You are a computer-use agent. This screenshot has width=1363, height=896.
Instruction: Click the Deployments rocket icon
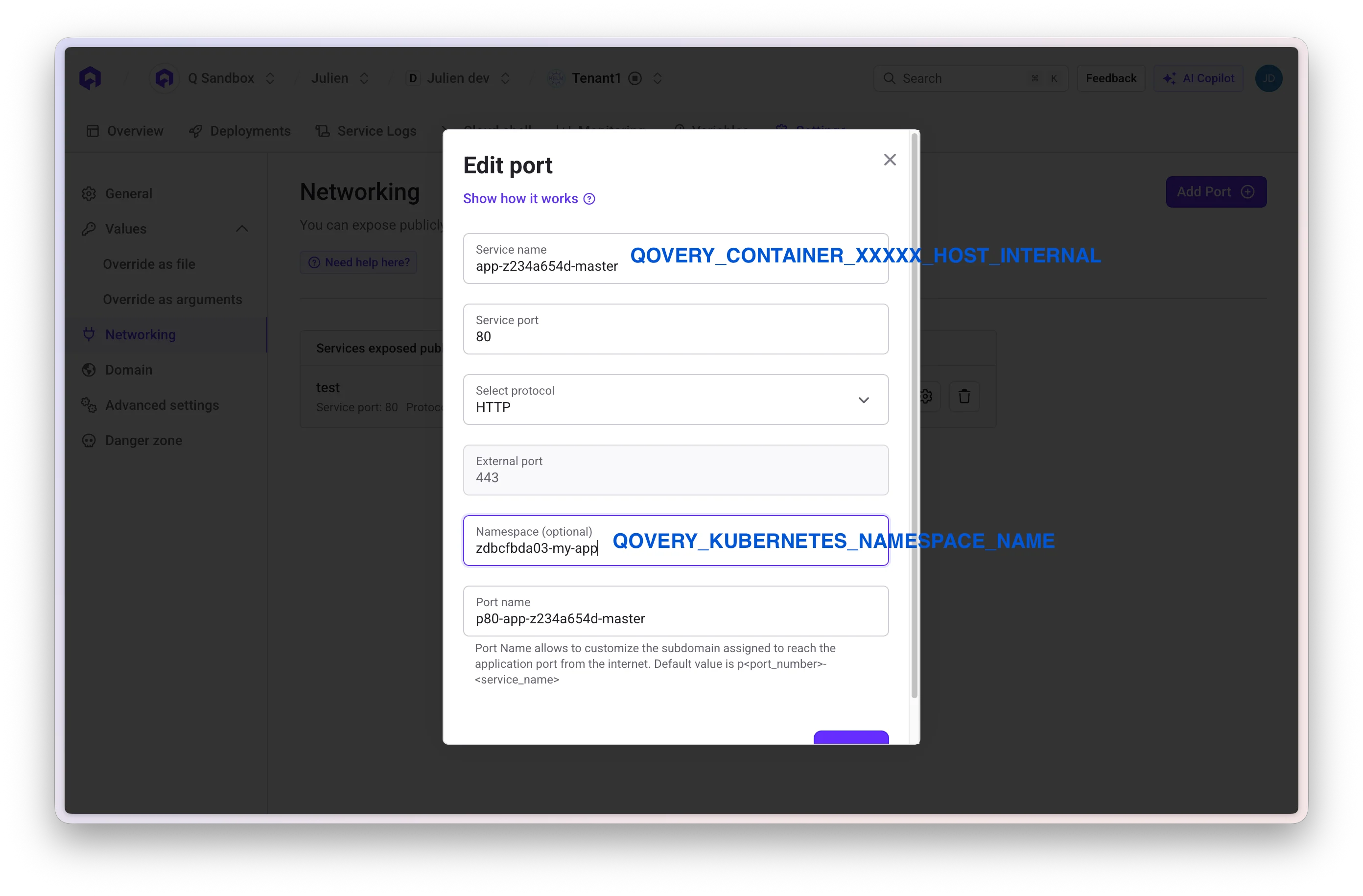click(x=195, y=131)
